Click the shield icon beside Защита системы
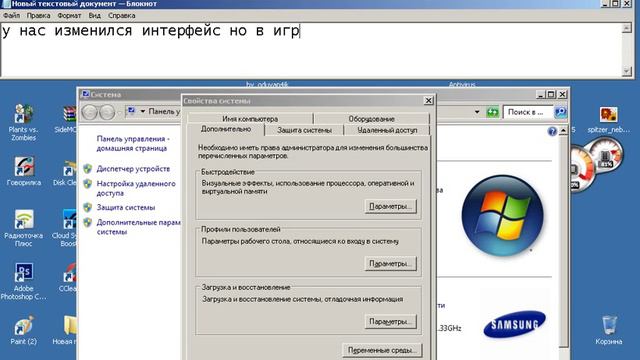The width and height of the screenshot is (640, 360). (88, 207)
